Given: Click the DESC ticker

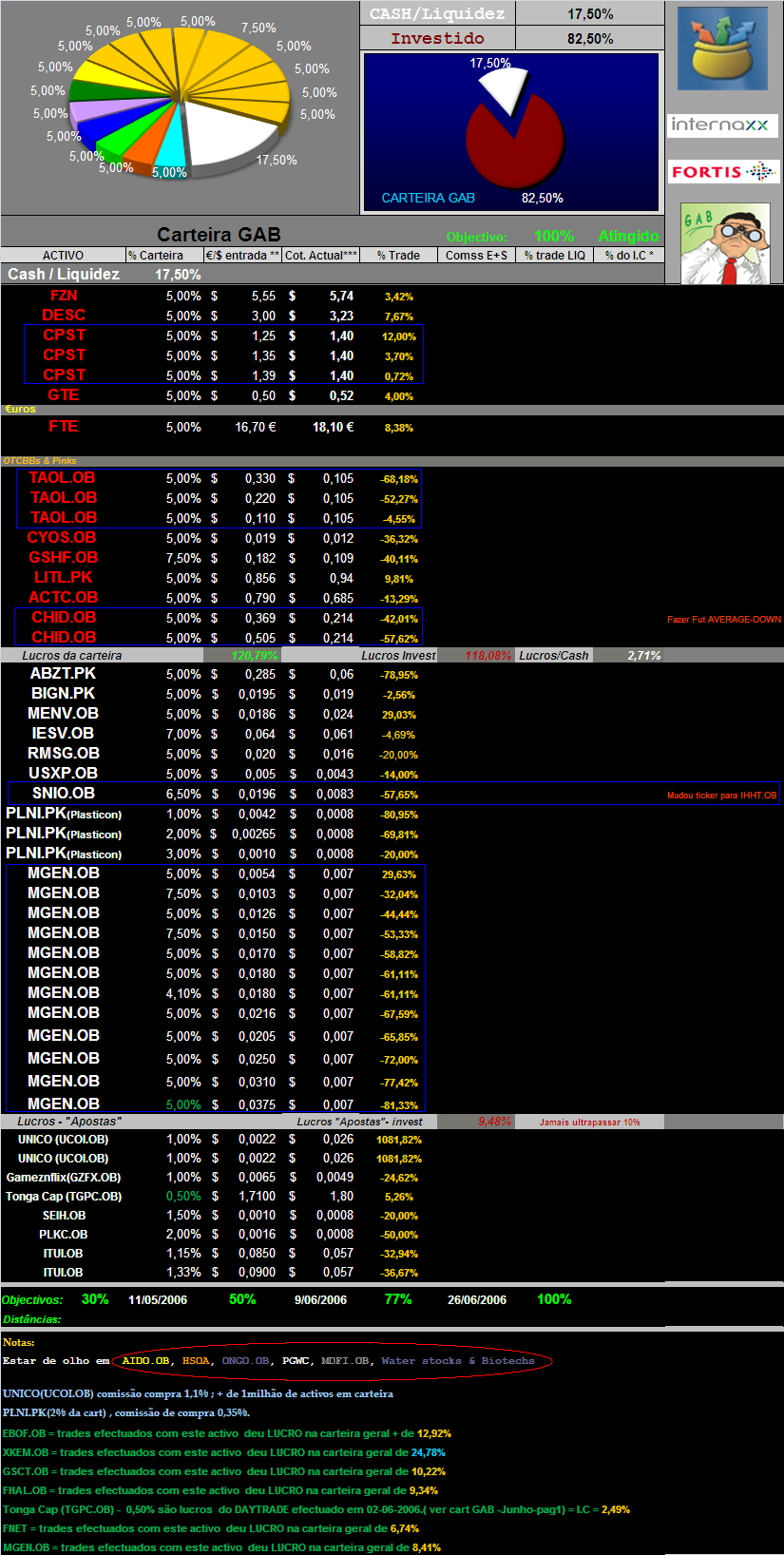Looking at the screenshot, I should (64, 315).
